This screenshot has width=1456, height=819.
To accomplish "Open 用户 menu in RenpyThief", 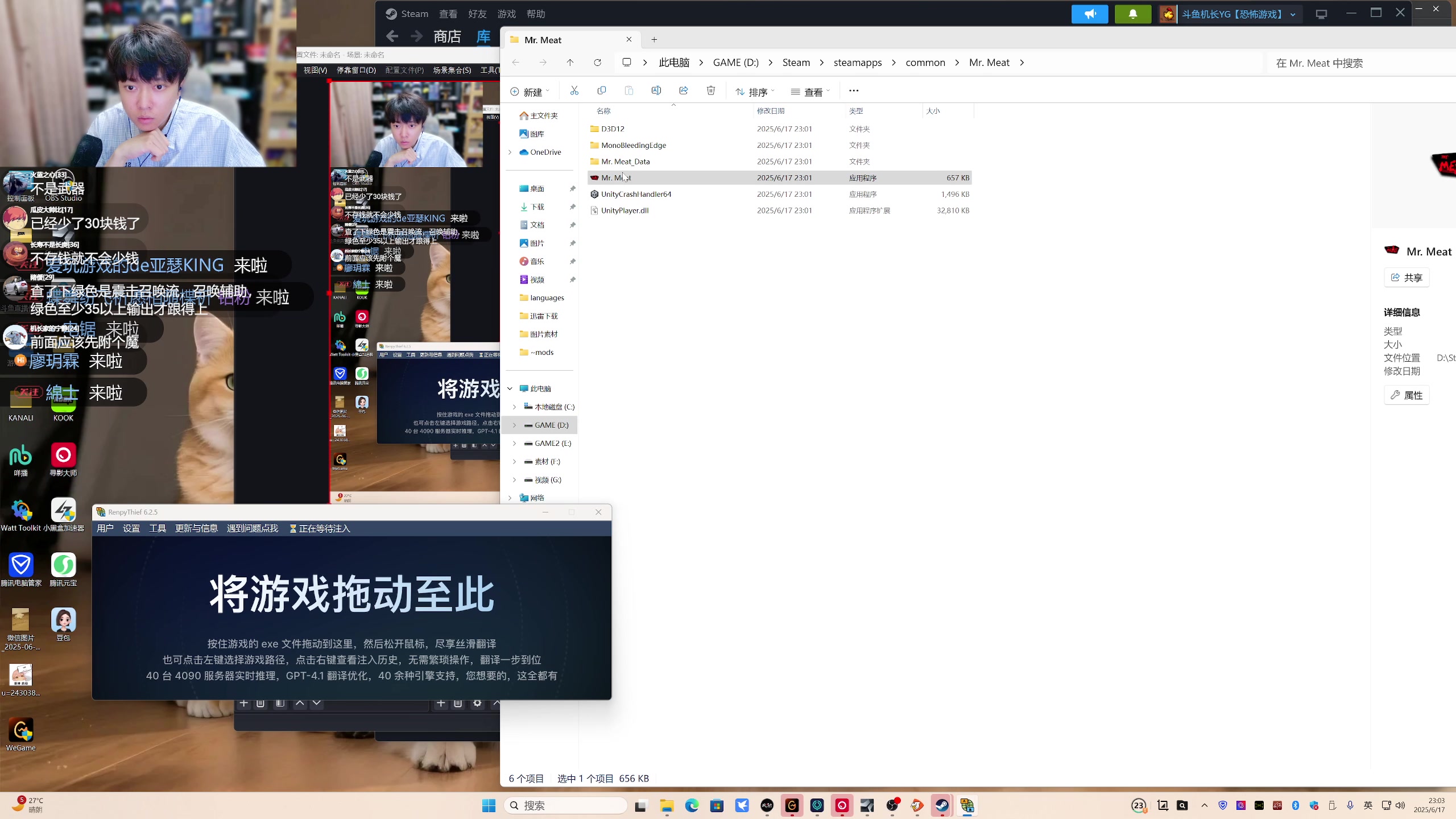I will click(105, 528).
